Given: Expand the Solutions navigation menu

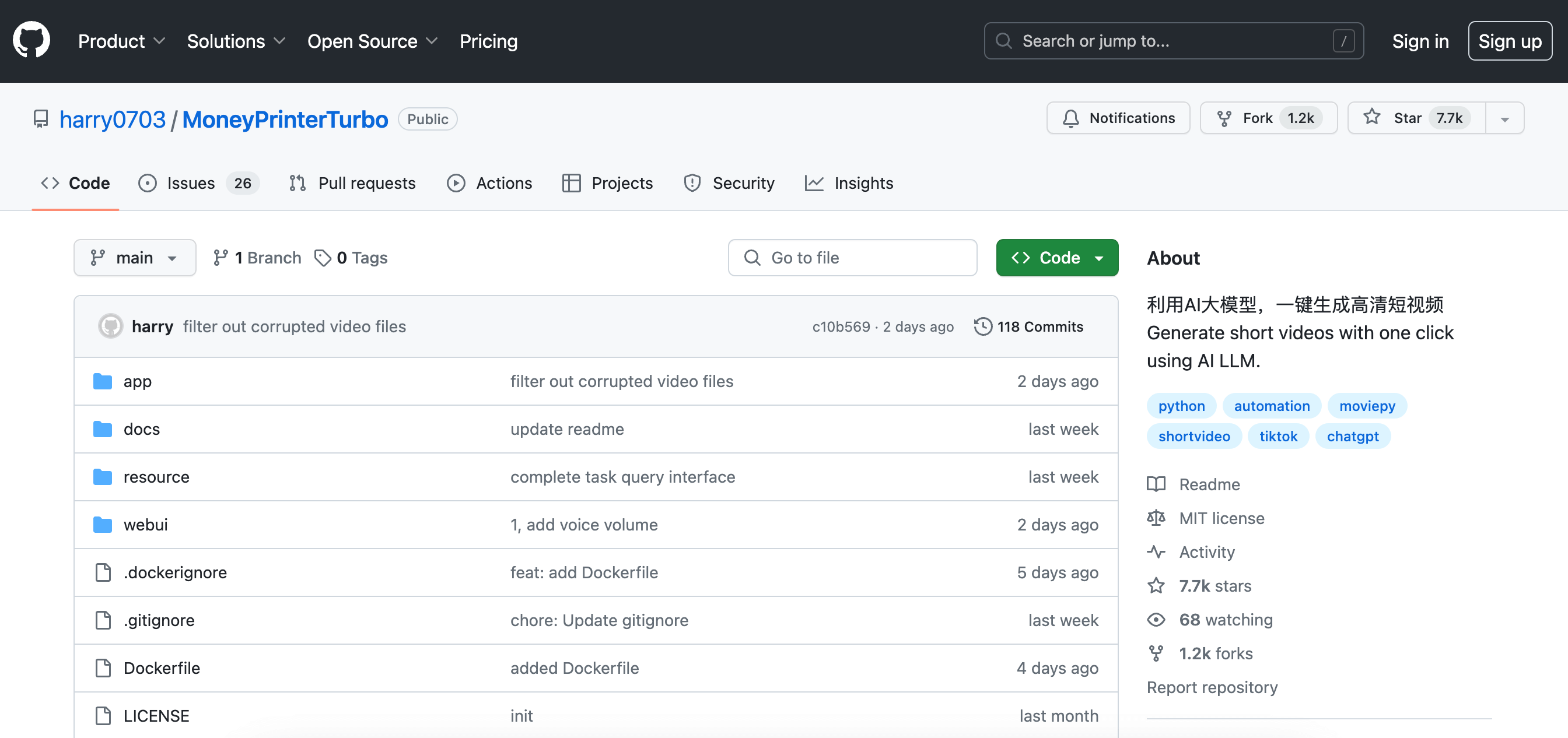Looking at the screenshot, I should 236,41.
